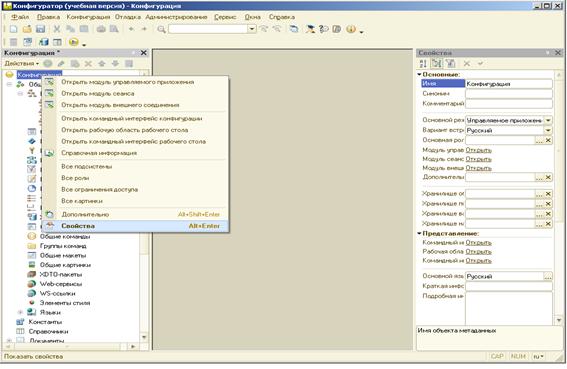
Task: Open the Действия button in configuration panel
Action: 21,64
